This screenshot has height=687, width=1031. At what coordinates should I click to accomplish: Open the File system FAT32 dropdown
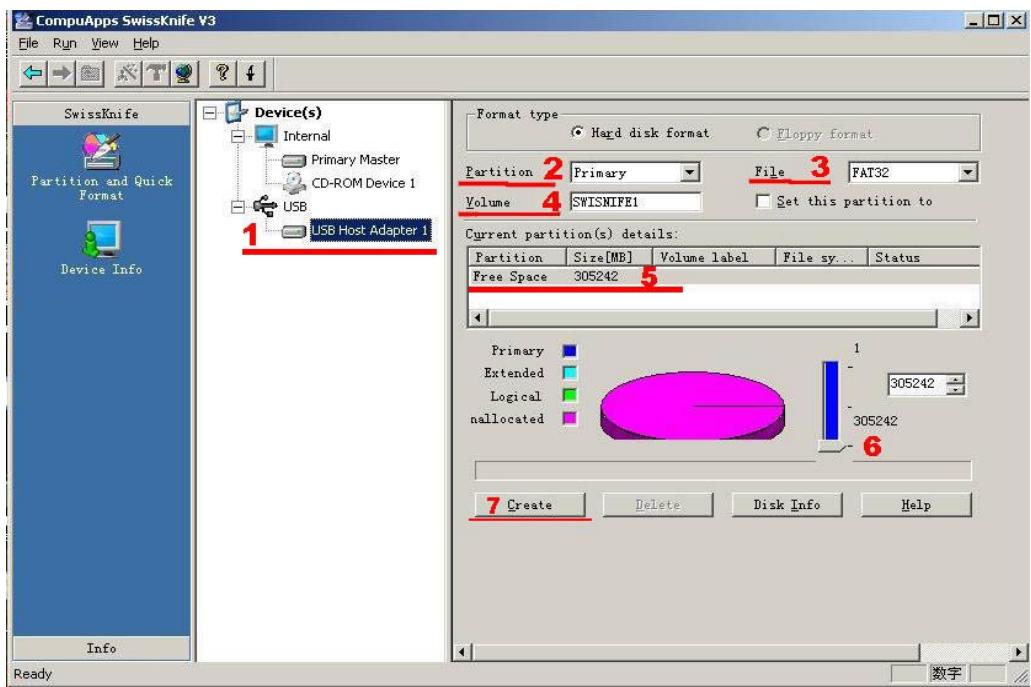(x=967, y=173)
